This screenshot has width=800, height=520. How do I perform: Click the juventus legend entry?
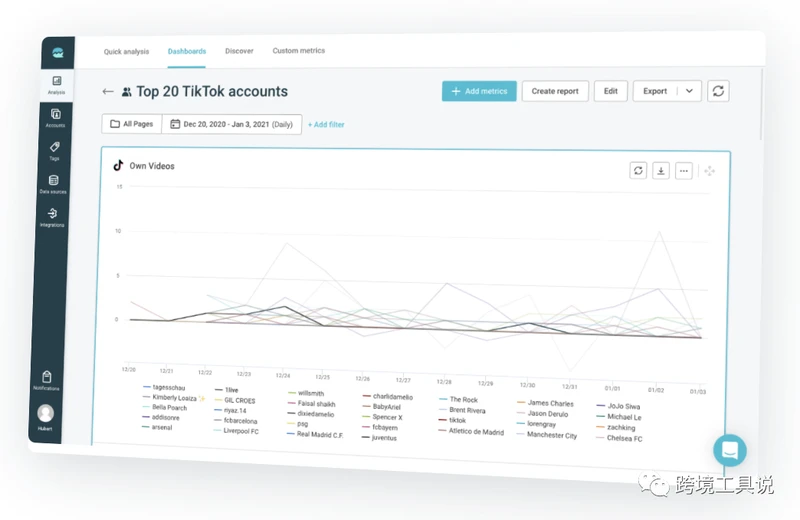click(379, 437)
